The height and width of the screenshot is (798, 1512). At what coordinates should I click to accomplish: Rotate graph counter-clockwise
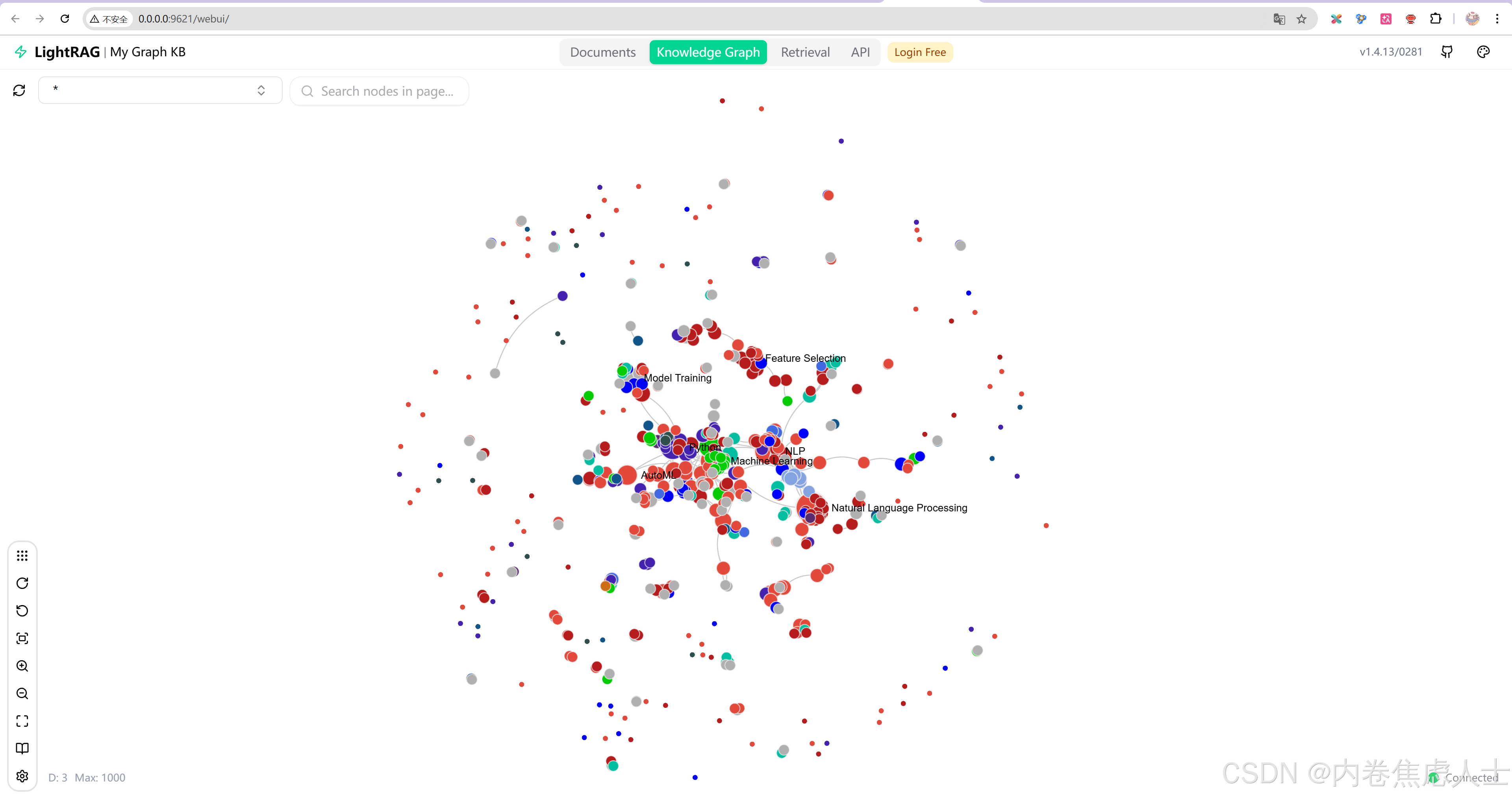tap(22, 610)
